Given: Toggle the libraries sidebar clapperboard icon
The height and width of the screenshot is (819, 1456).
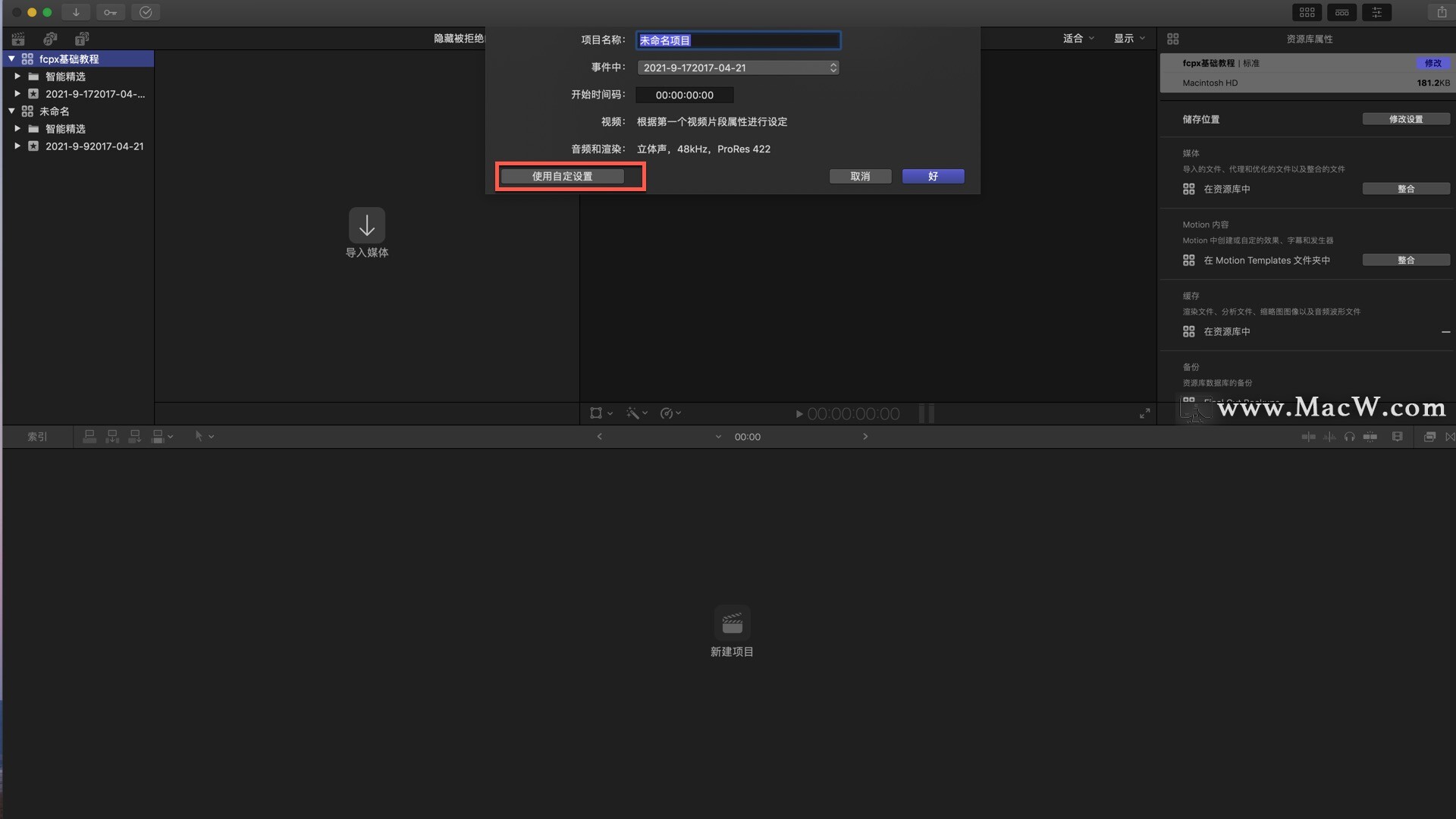Looking at the screenshot, I should pos(18,39).
